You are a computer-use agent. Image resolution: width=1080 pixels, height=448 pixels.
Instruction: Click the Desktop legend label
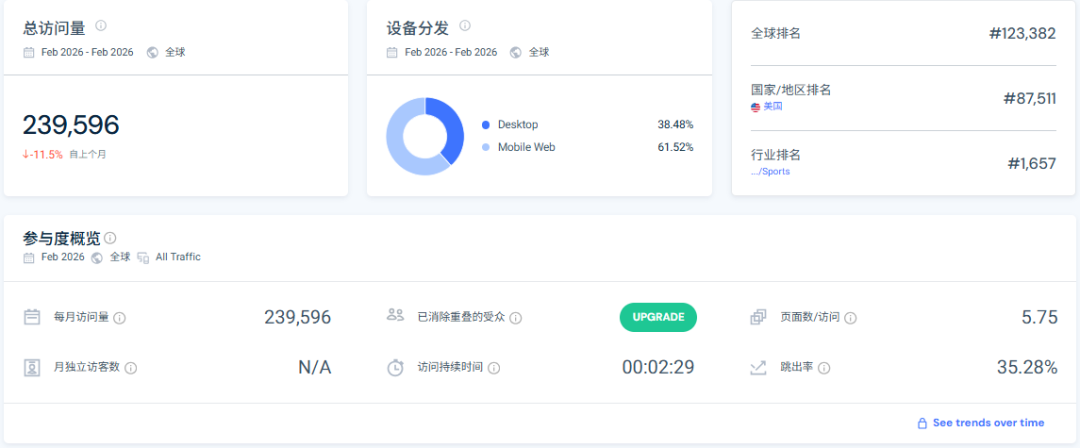coord(518,125)
